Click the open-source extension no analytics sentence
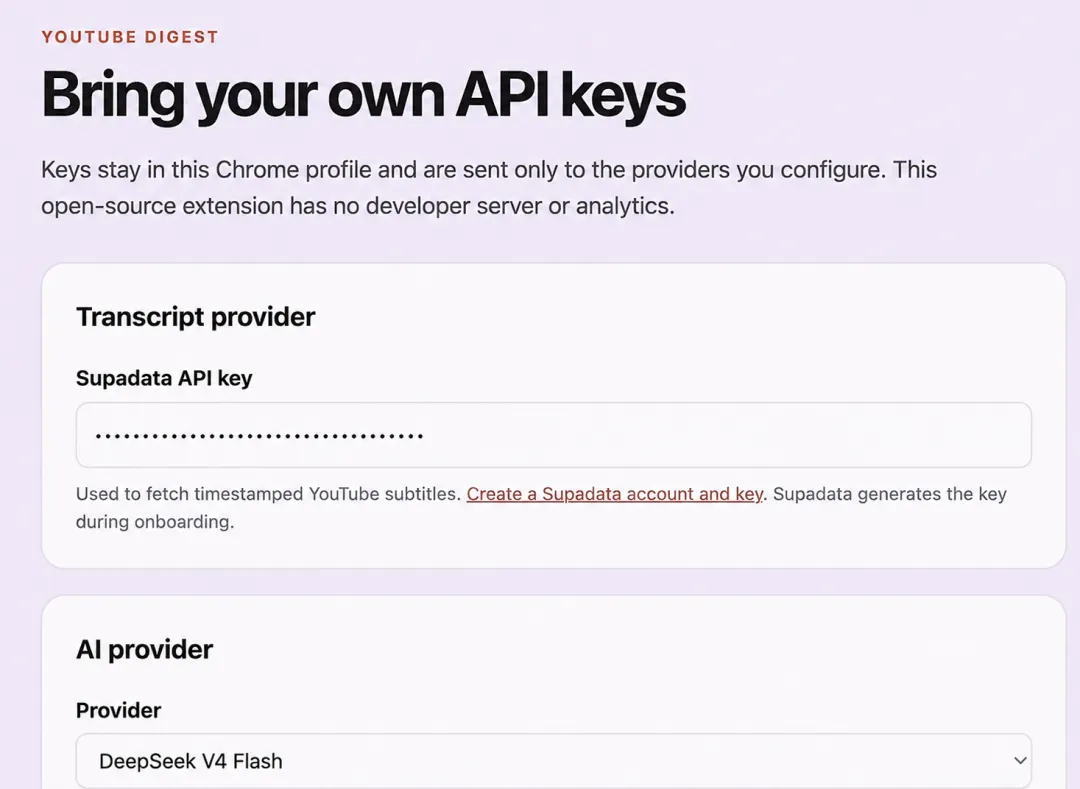Viewport: 1080px width, 789px height. point(358,206)
